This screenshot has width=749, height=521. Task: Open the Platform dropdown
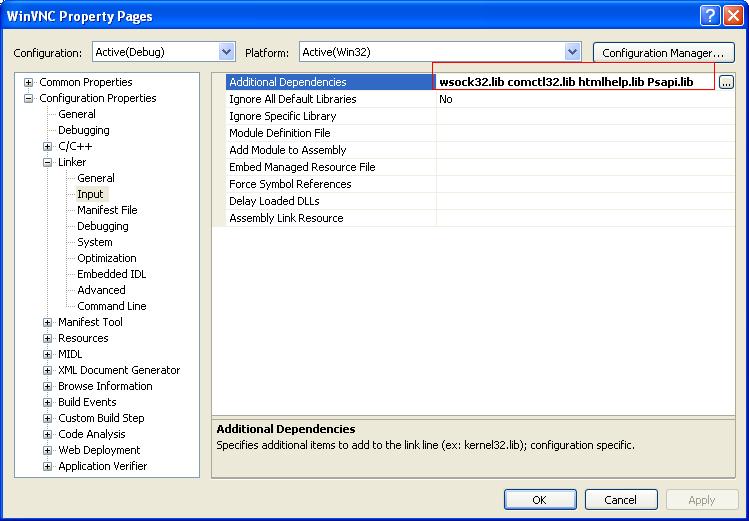click(572, 52)
